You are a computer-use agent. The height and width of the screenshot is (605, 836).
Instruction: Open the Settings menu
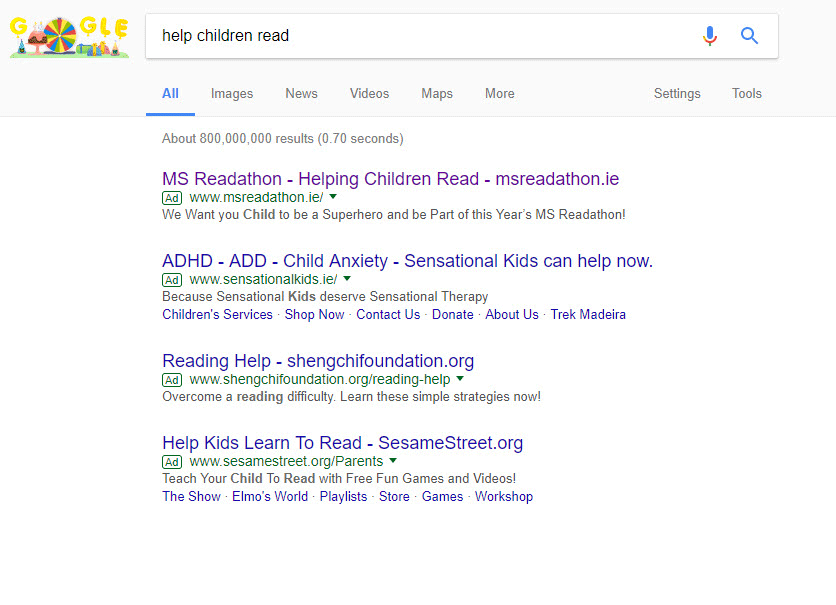[x=677, y=94]
